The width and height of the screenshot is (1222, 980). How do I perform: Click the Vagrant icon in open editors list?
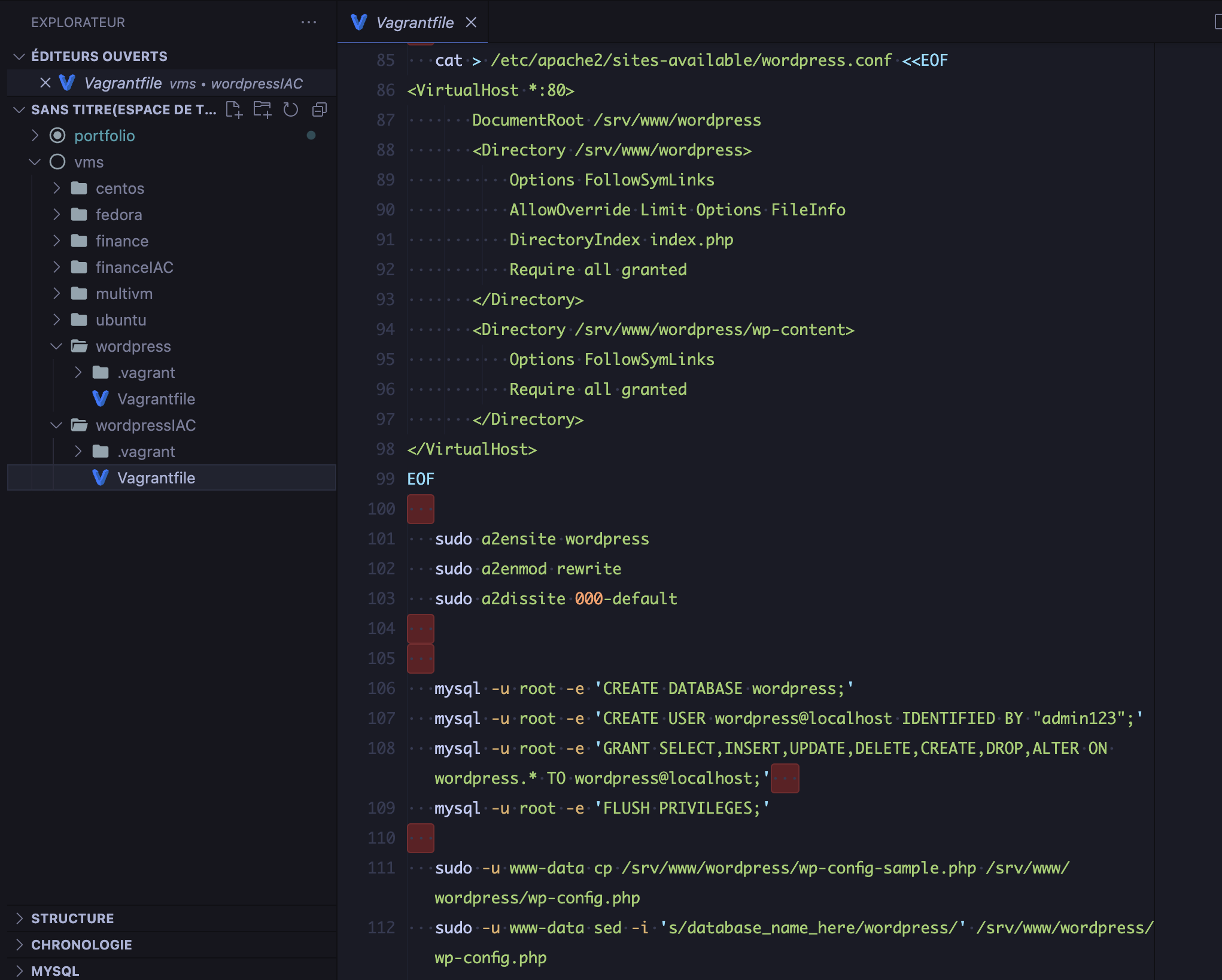pyautogui.click(x=67, y=83)
